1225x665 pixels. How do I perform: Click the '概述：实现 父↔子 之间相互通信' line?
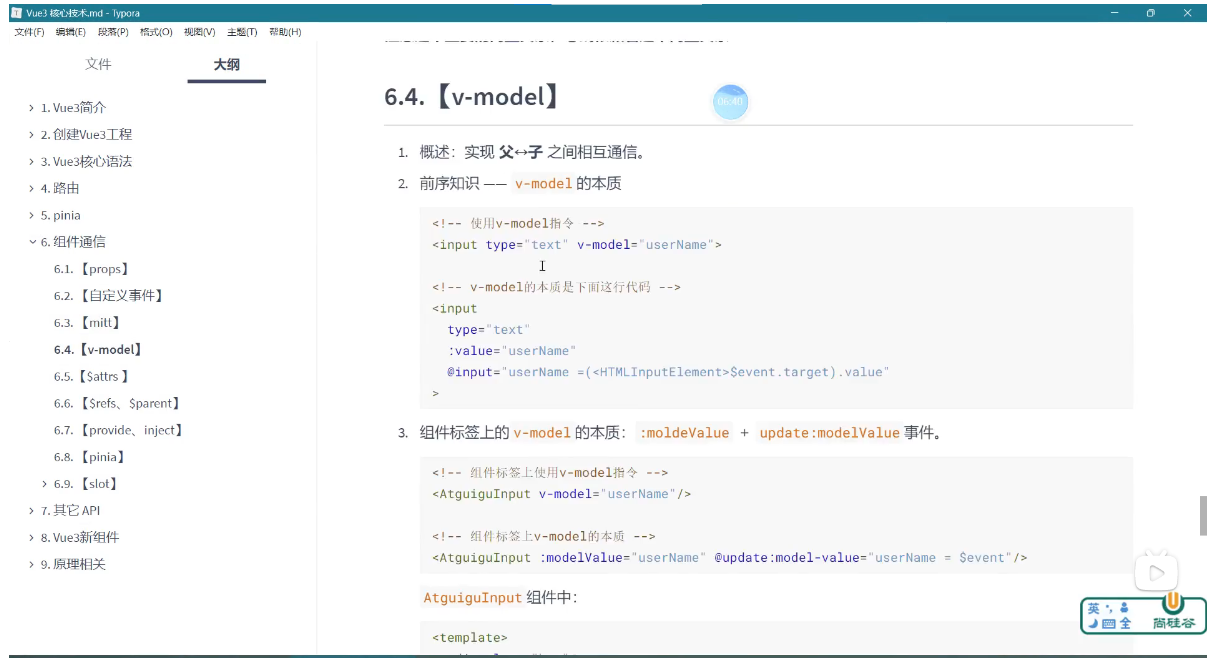533,152
